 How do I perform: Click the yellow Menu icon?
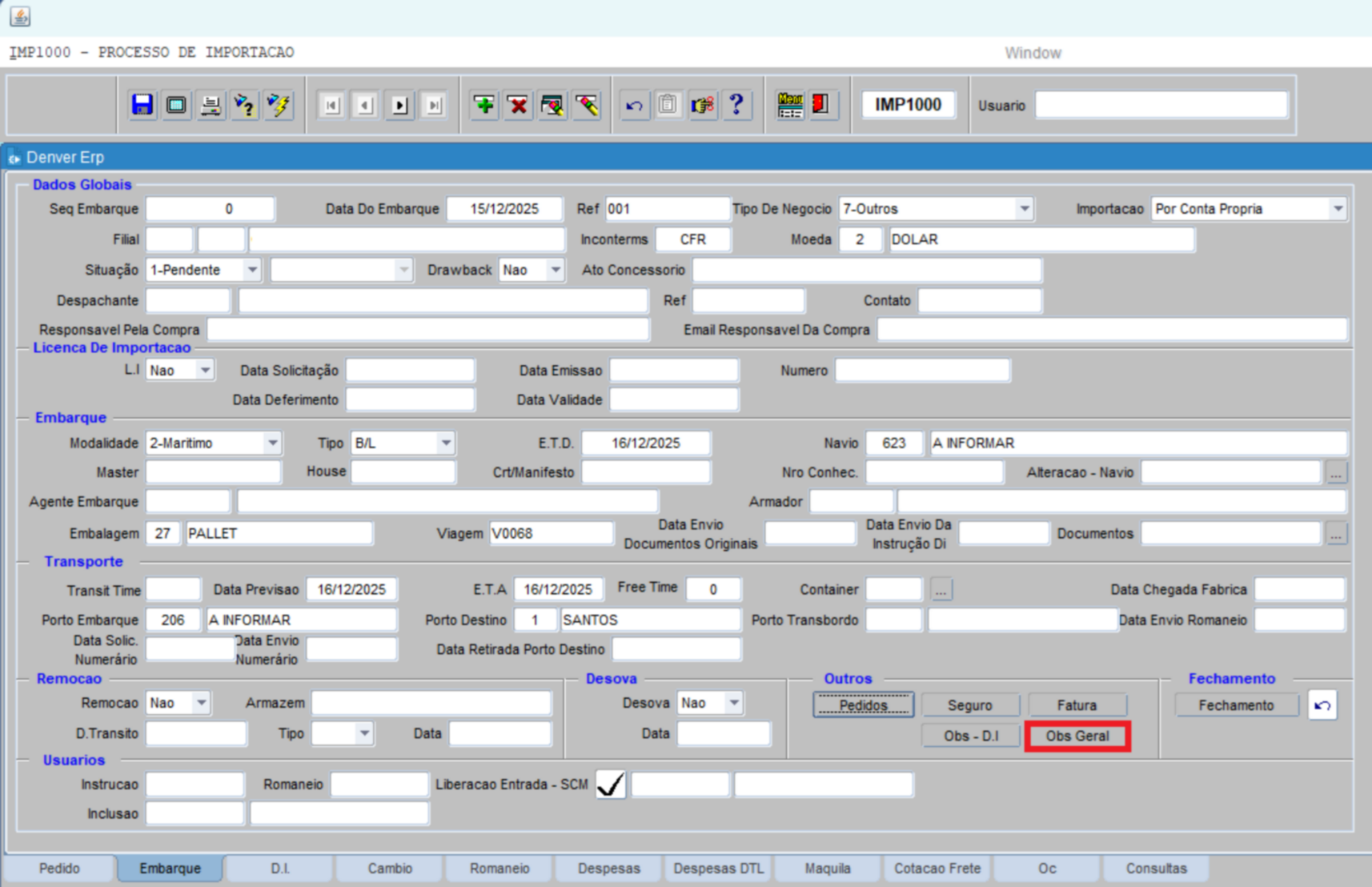coord(789,105)
